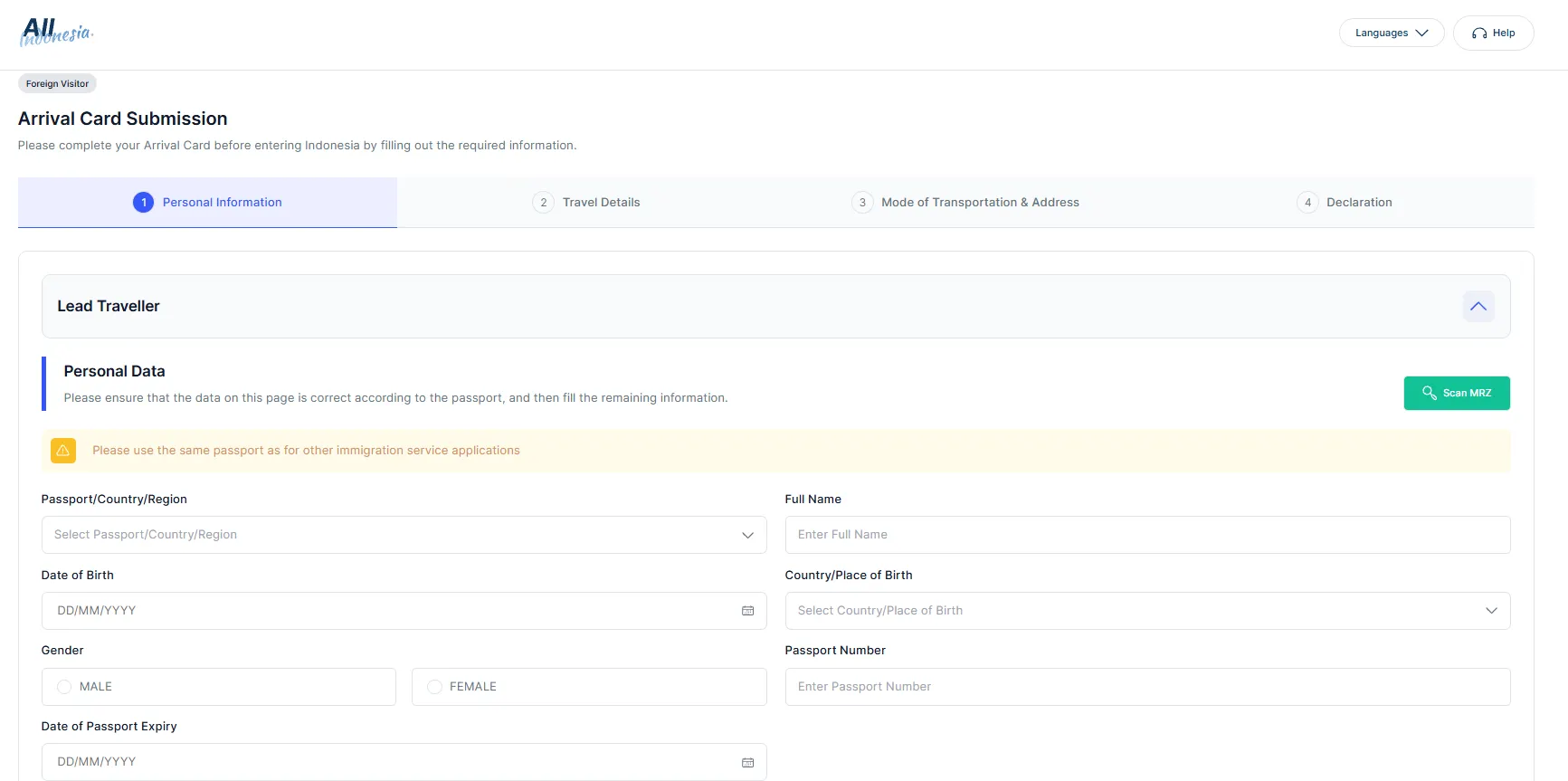Click the passport usage warning message text
Viewport: 1568px width, 781px height.
pyautogui.click(x=306, y=451)
